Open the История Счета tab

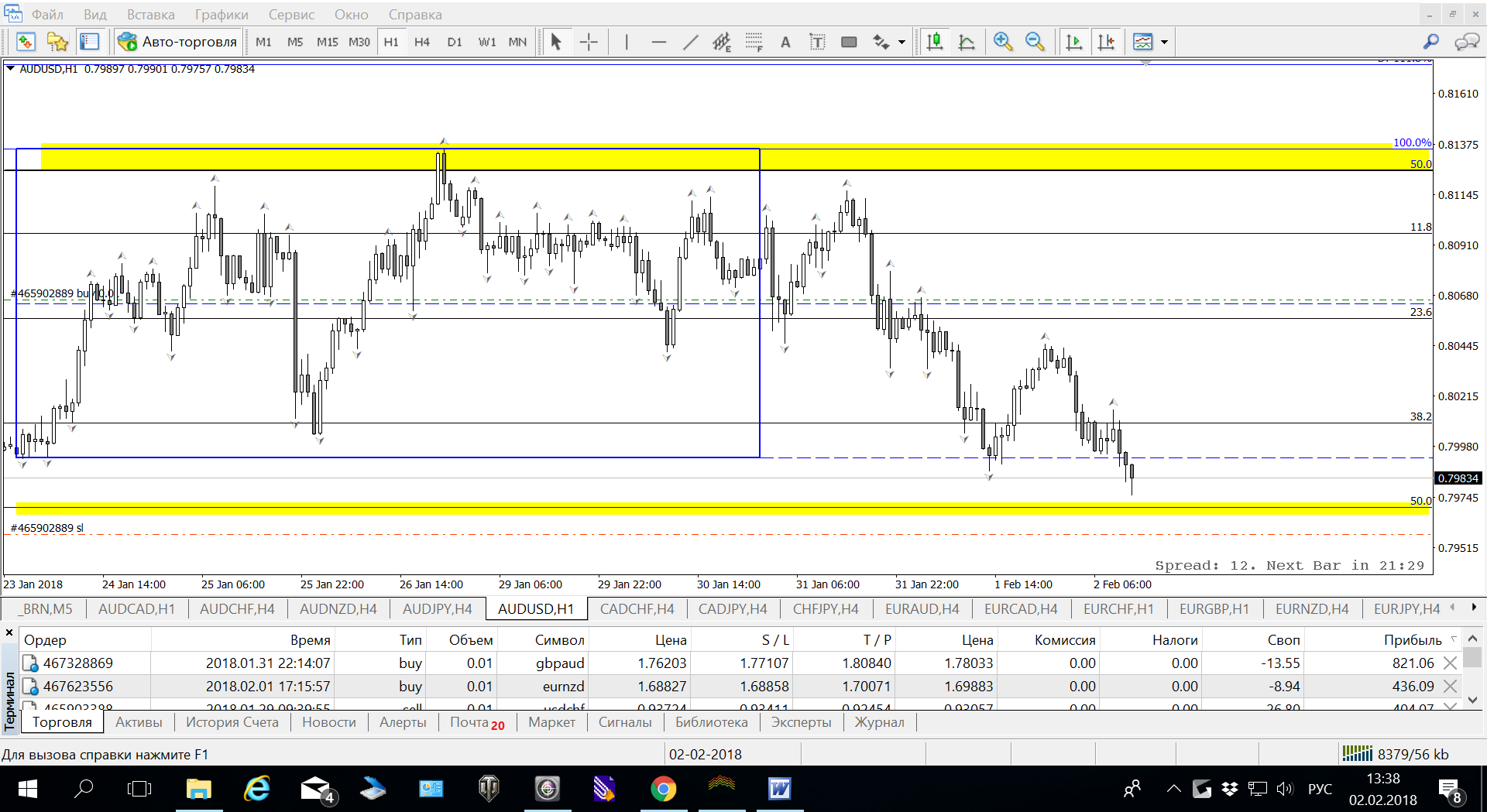tap(232, 722)
